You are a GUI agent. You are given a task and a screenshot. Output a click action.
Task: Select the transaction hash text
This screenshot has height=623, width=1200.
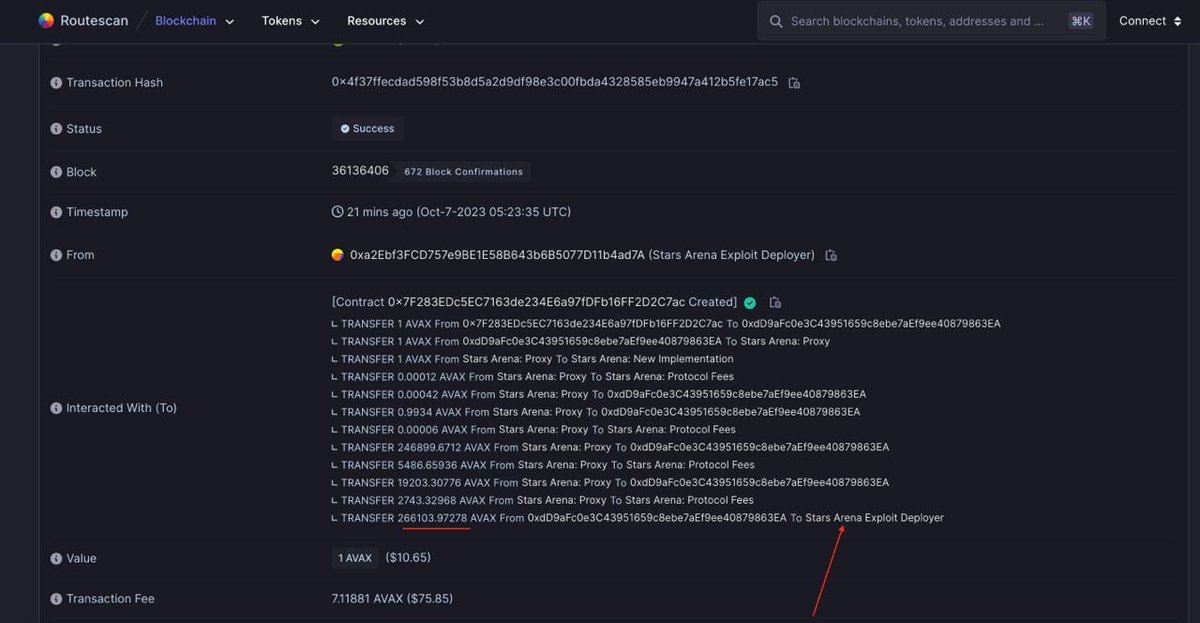coord(555,82)
